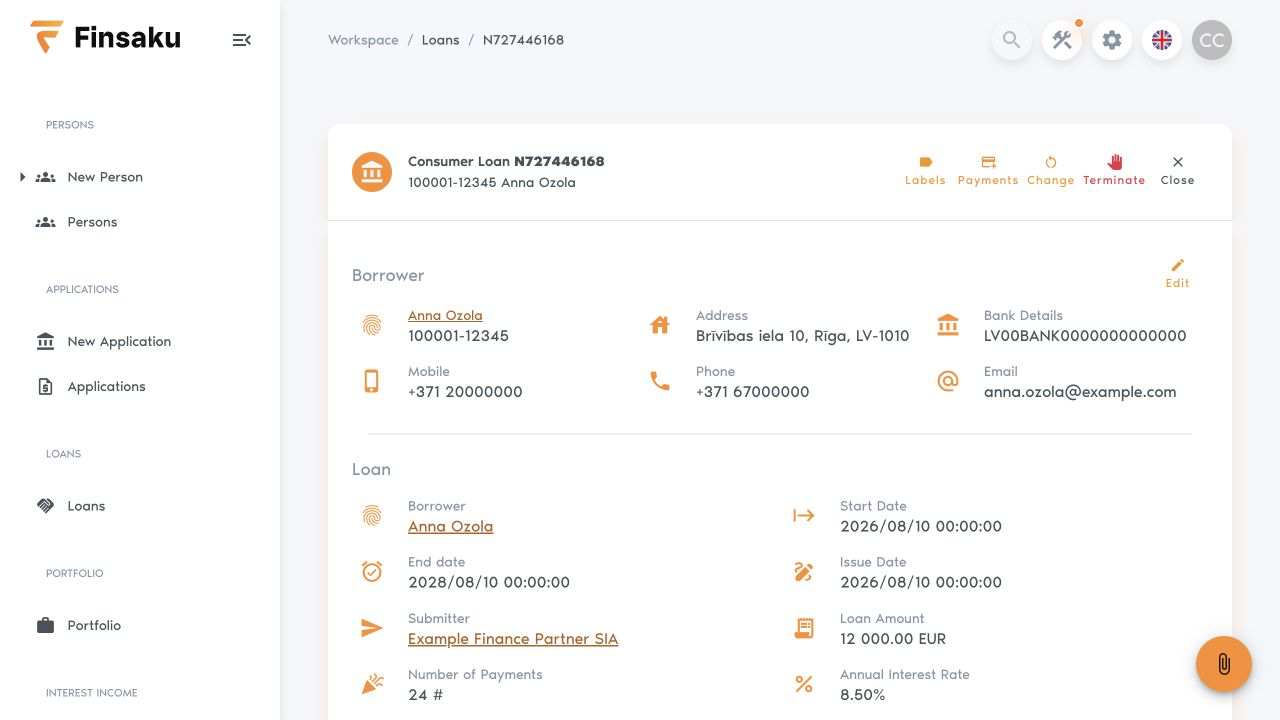
Task: Click the Loan Amount receipt icon
Action: (x=804, y=628)
